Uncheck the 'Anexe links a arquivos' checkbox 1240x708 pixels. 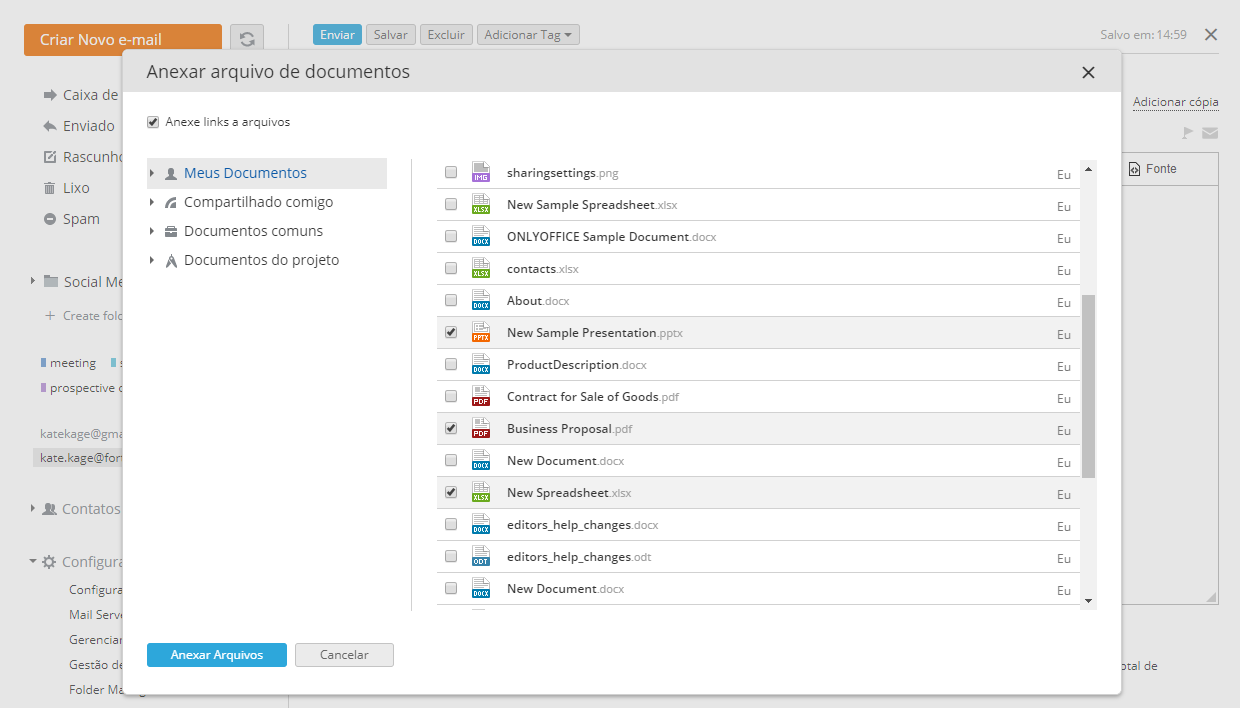(x=153, y=122)
